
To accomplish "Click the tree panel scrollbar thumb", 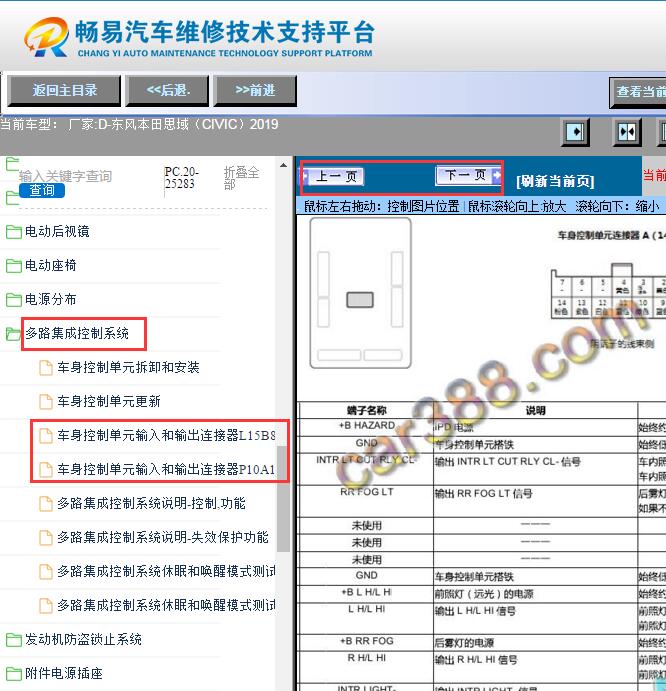I will (283, 499).
